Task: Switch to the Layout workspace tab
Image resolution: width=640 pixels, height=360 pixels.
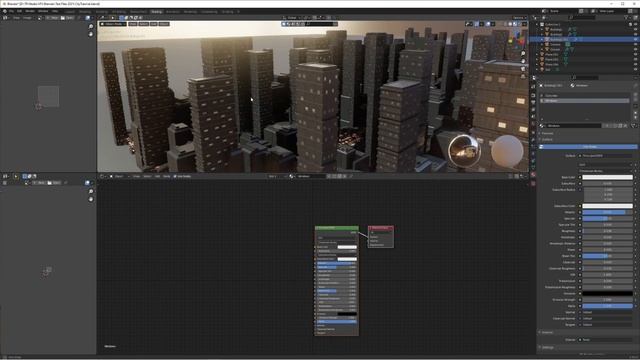Action: 69,11
